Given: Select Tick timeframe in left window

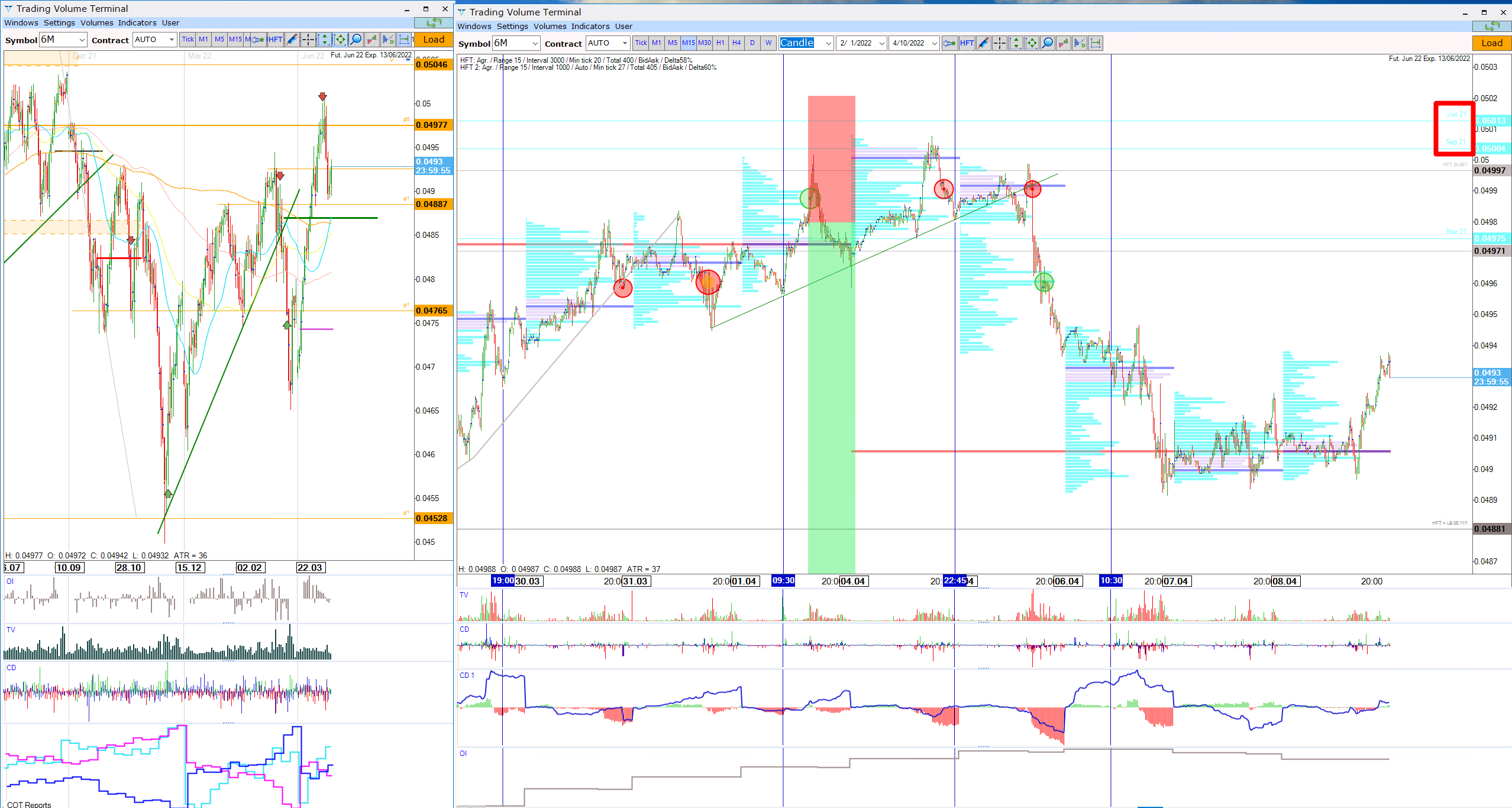Looking at the screenshot, I should tap(188, 40).
